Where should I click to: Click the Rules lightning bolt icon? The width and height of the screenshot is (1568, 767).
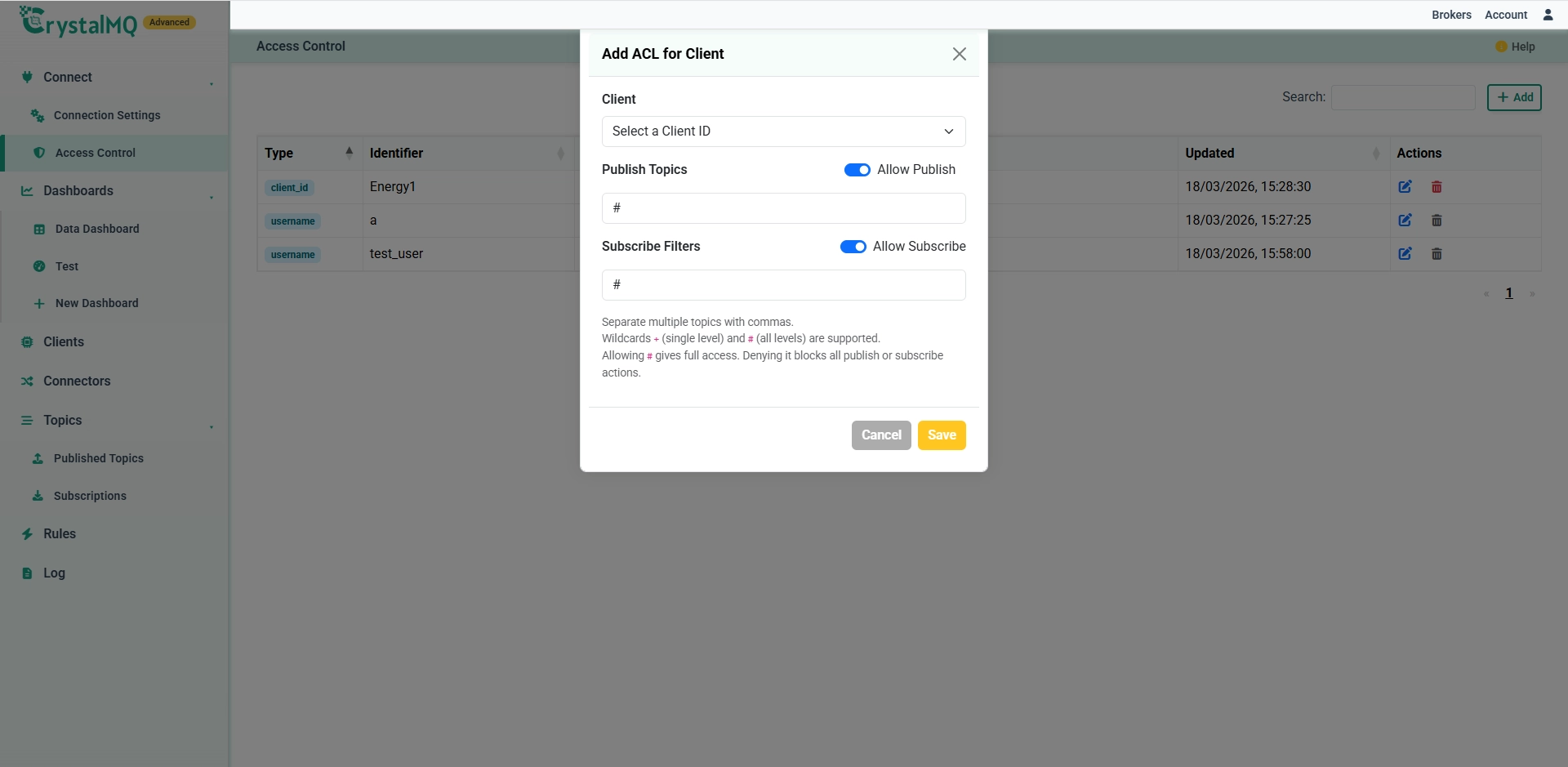pyautogui.click(x=27, y=534)
